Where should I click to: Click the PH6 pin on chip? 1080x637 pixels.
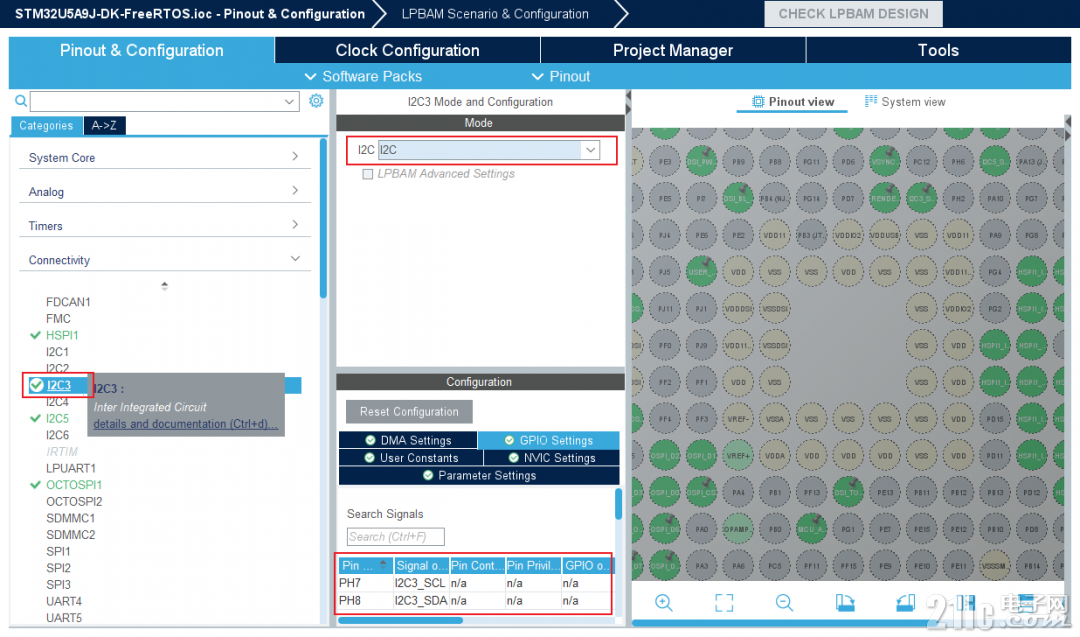pyautogui.click(x=958, y=161)
